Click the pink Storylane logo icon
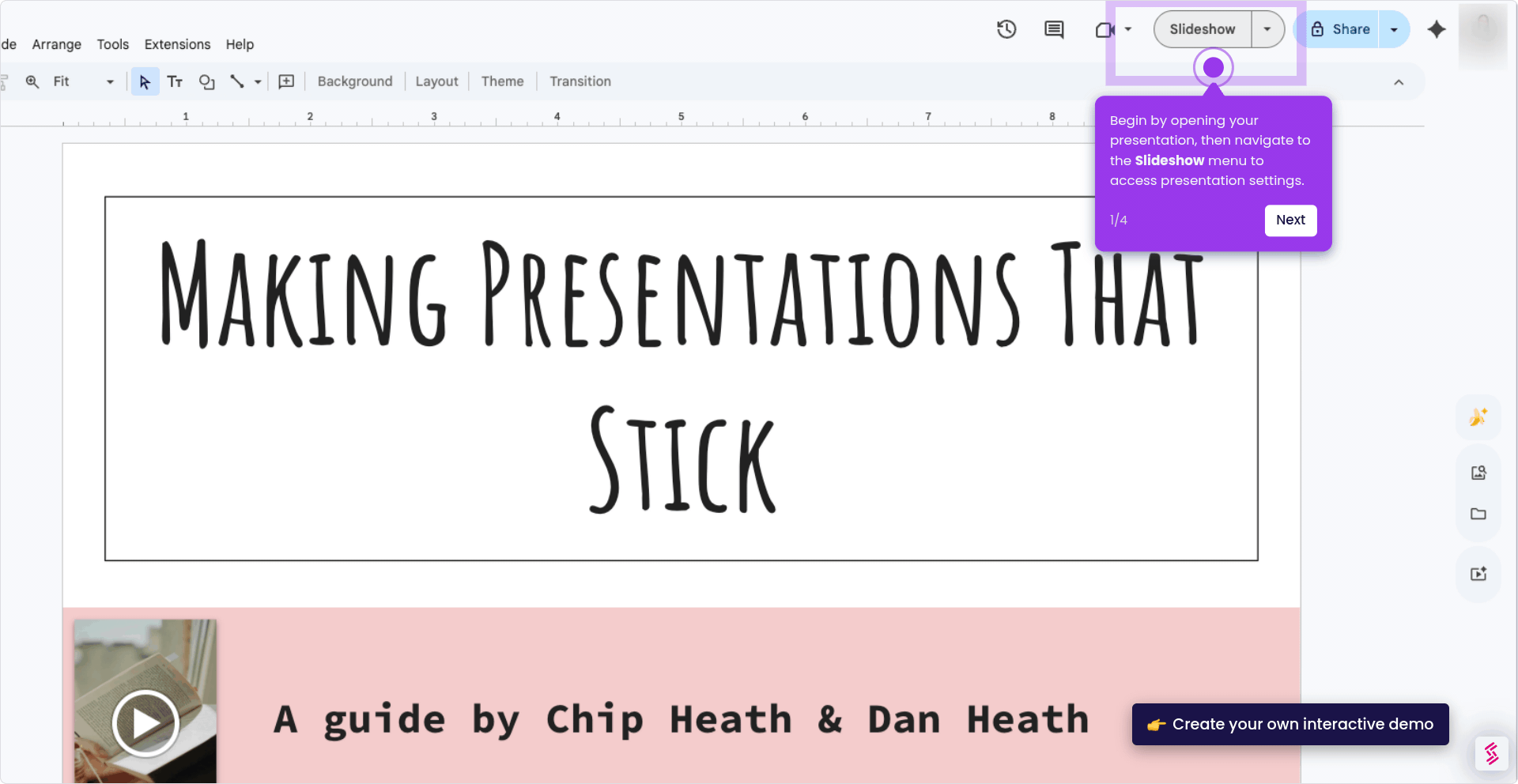 [1491, 753]
